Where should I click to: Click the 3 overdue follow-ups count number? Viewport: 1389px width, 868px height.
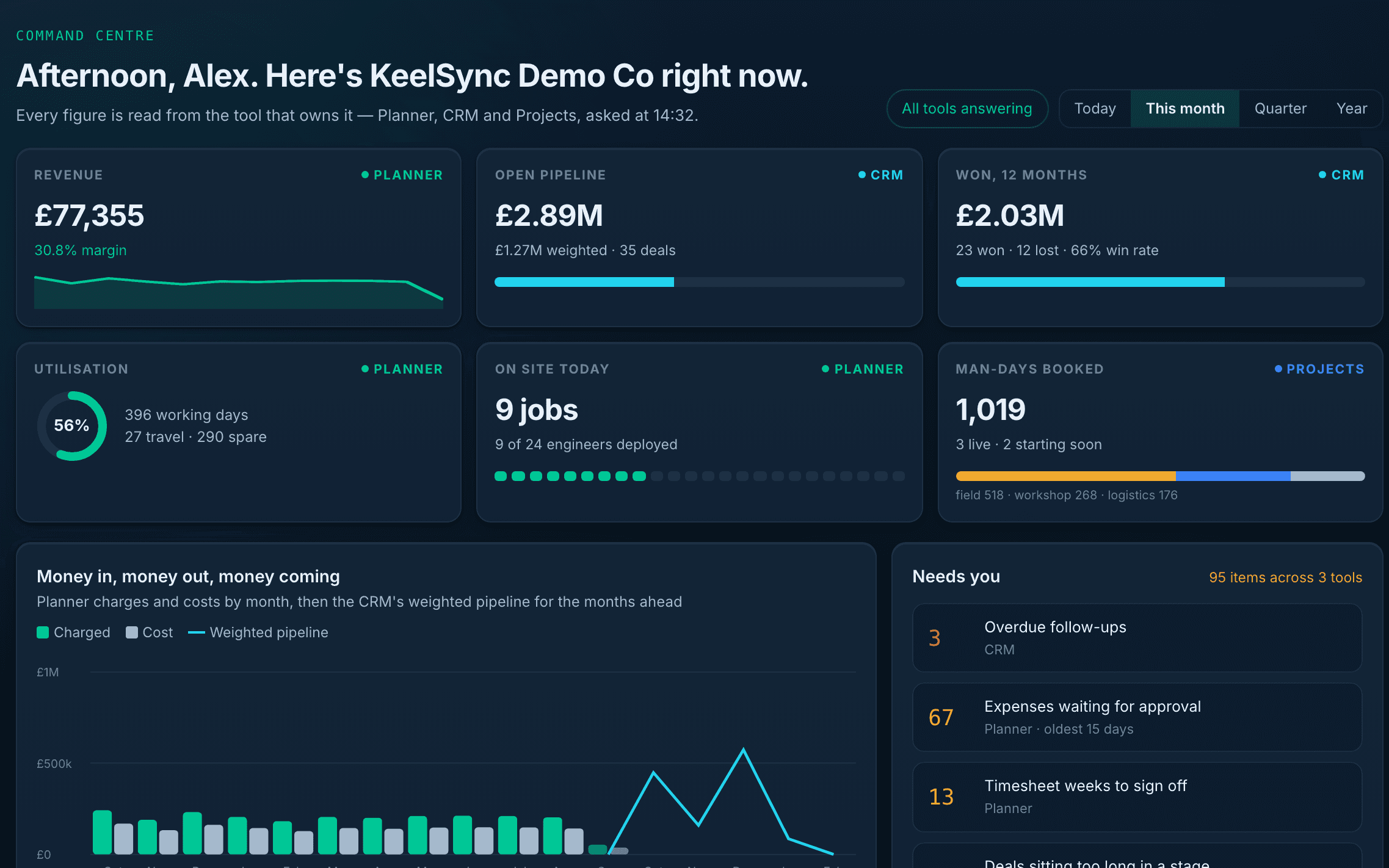[934, 638]
